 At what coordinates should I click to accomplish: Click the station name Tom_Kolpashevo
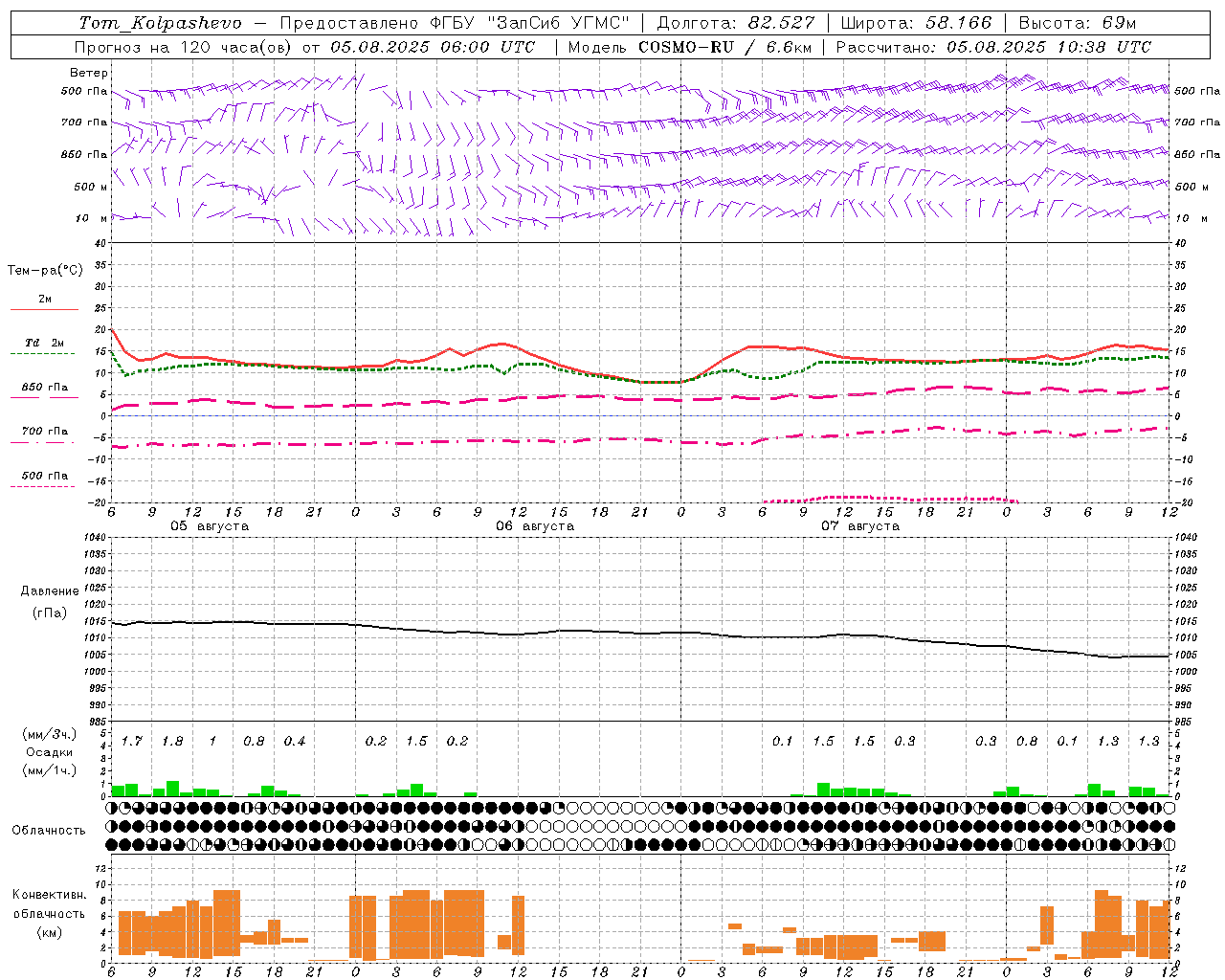click(160, 23)
